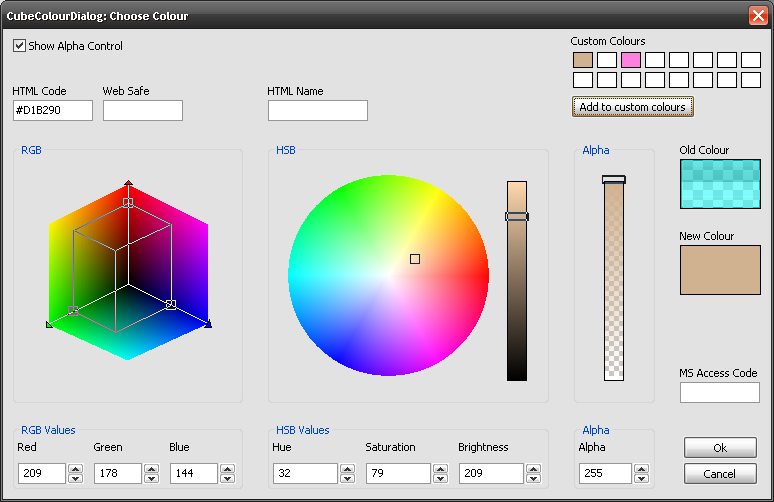Click the Alpha slider handle at top

pos(613,180)
